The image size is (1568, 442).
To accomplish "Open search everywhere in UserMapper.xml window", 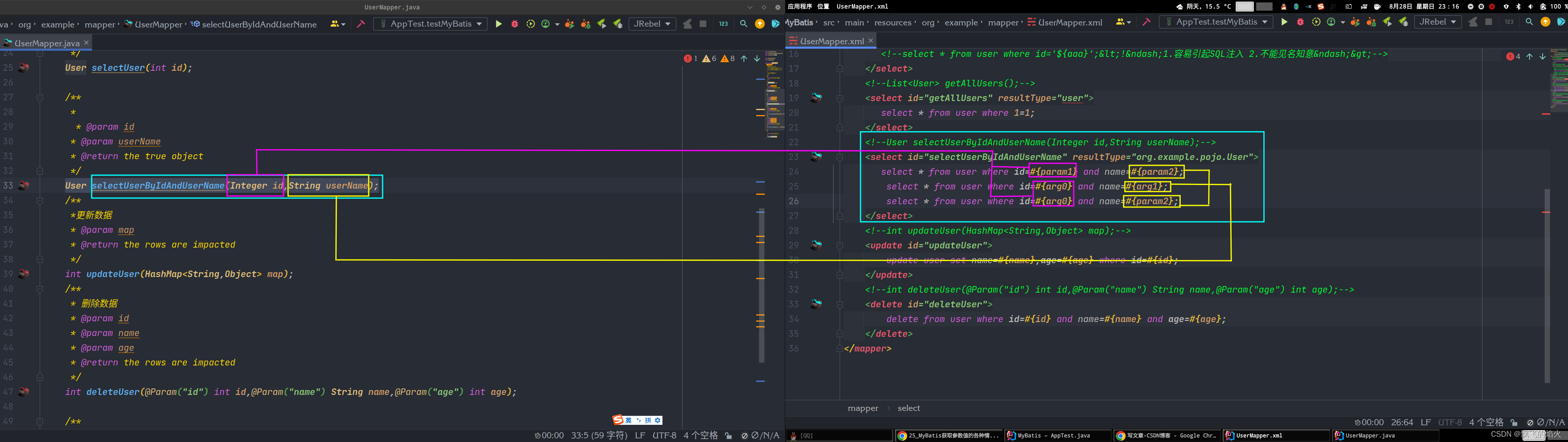I will (x=1529, y=22).
